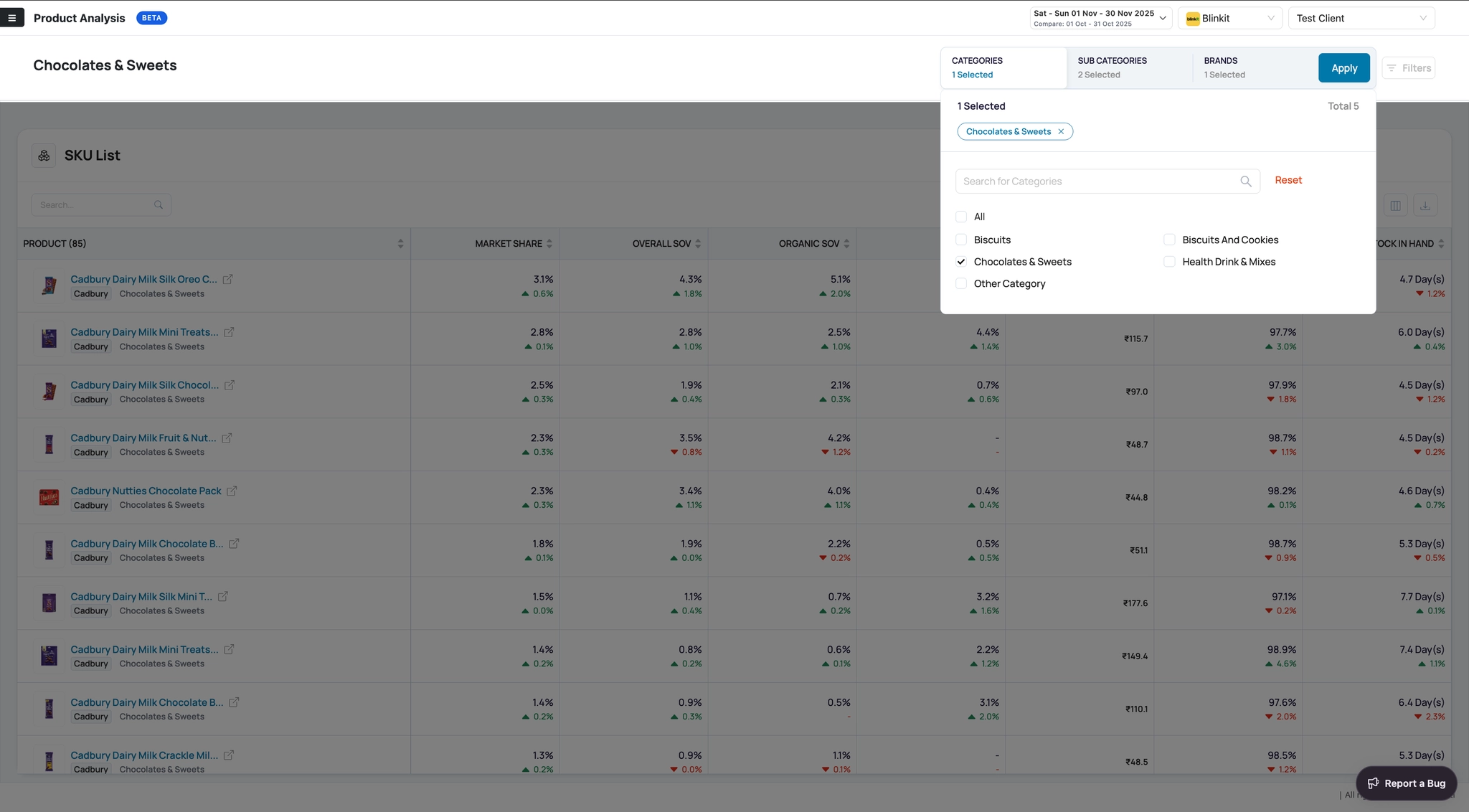1469x812 pixels.
Task: Click the 1 Selected heading in panel
Action: pyautogui.click(x=981, y=106)
